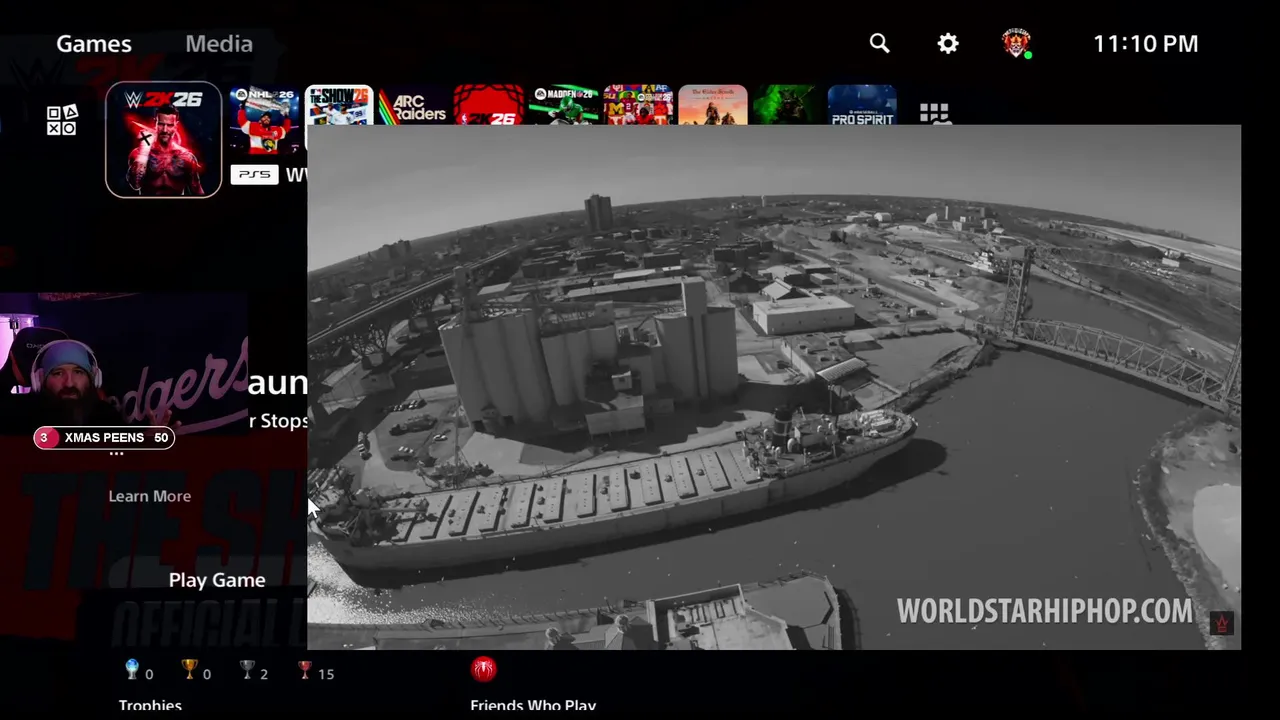Image resolution: width=1280 pixels, height=720 pixels.
Task: Click the gold trophy count icon
Action: (x=189, y=670)
